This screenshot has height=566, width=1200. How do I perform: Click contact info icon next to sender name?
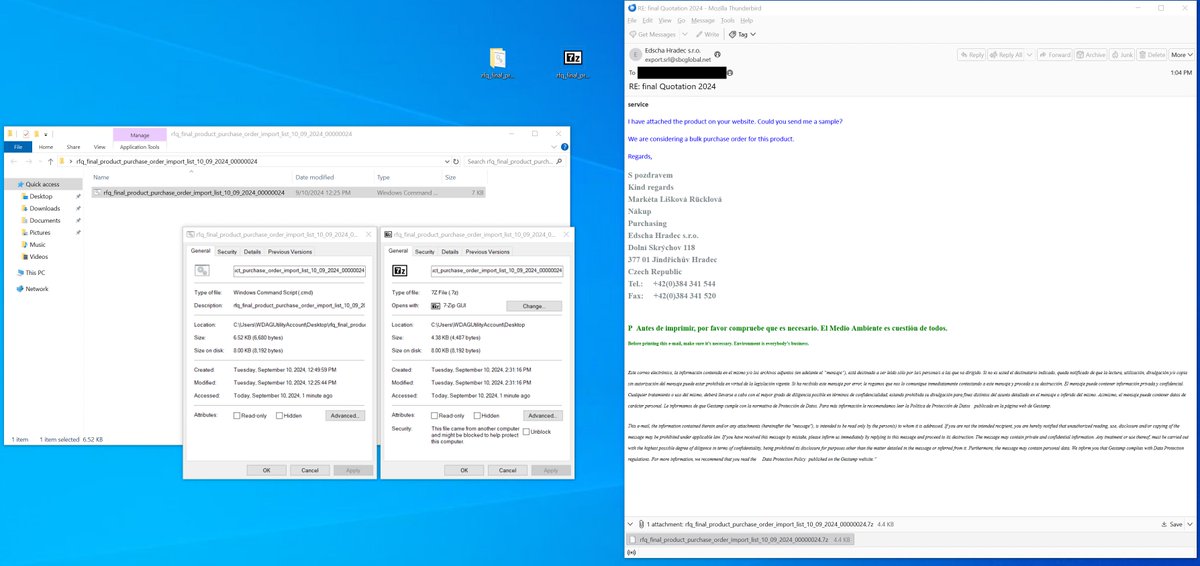click(717, 52)
